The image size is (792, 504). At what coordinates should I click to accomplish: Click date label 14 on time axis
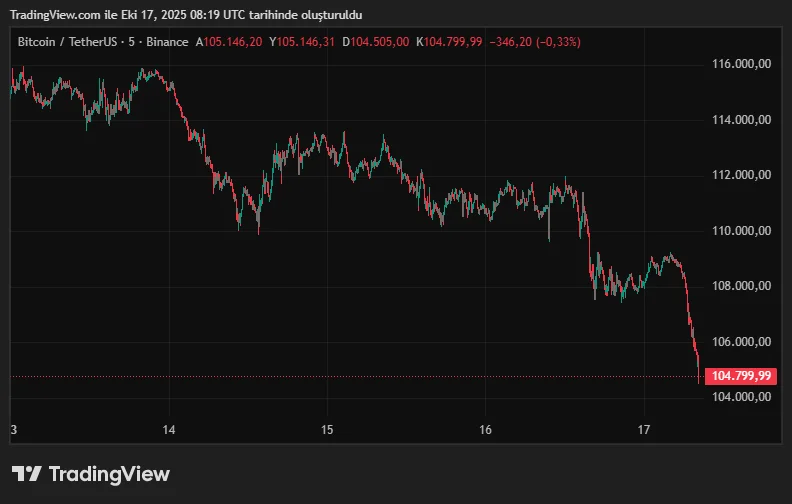pos(169,429)
